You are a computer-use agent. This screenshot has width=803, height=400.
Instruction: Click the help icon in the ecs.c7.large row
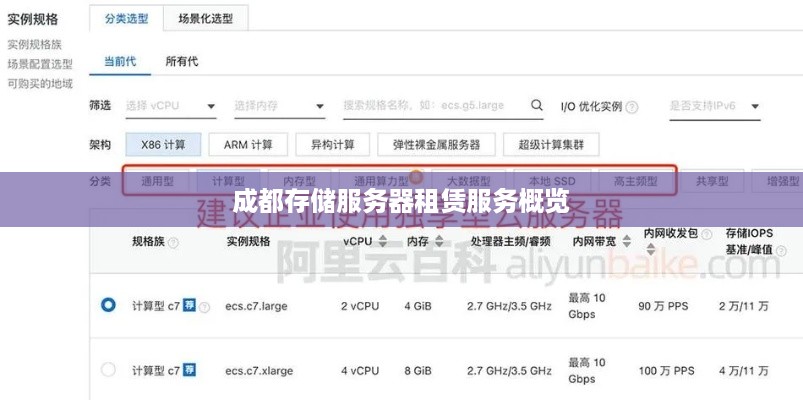point(204,307)
